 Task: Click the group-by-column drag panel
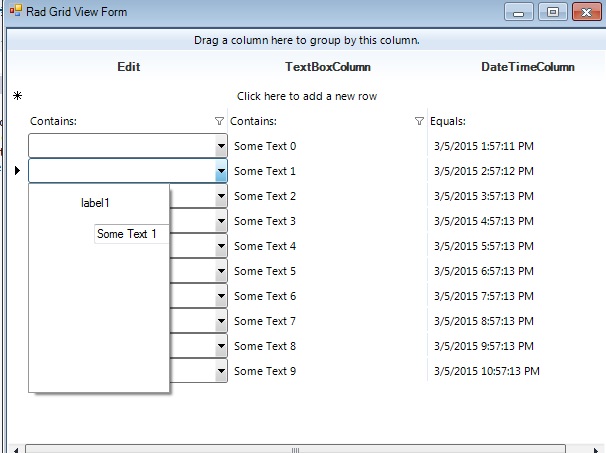306,41
